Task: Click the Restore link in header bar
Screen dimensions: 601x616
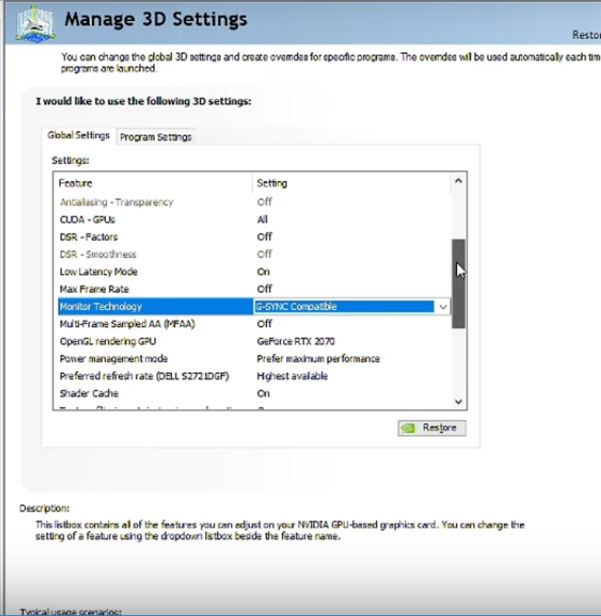Action: point(586,35)
